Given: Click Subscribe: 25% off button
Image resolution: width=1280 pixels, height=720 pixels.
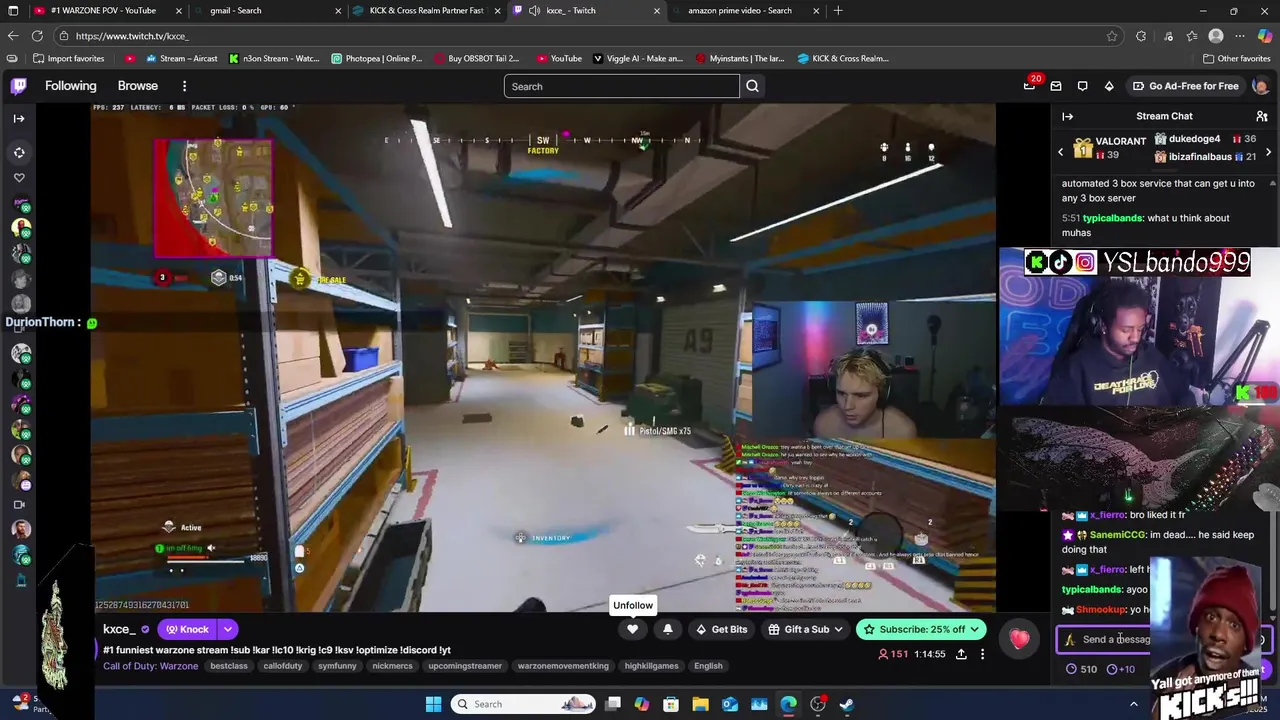Looking at the screenshot, I should [x=921, y=629].
